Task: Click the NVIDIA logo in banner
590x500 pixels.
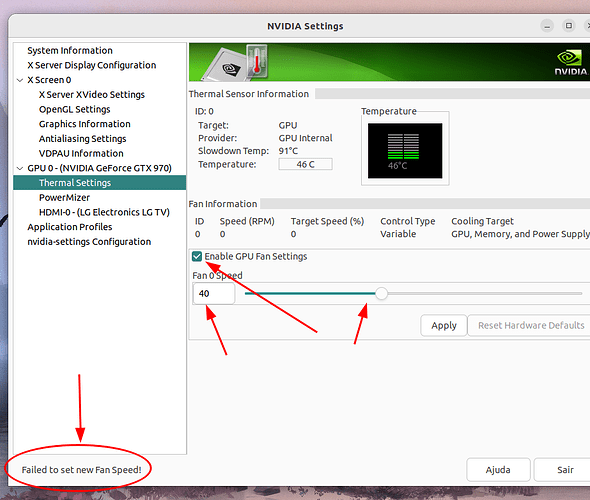Action: tap(571, 63)
